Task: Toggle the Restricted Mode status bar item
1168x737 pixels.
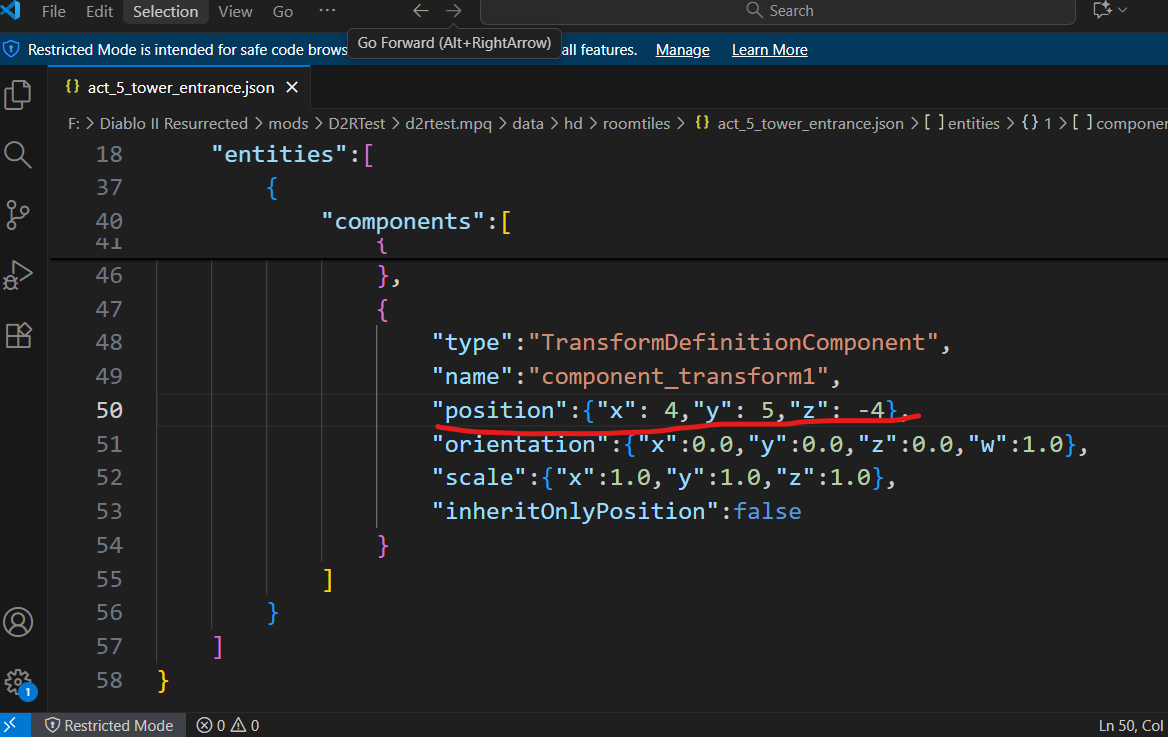Action: (109, 725)
